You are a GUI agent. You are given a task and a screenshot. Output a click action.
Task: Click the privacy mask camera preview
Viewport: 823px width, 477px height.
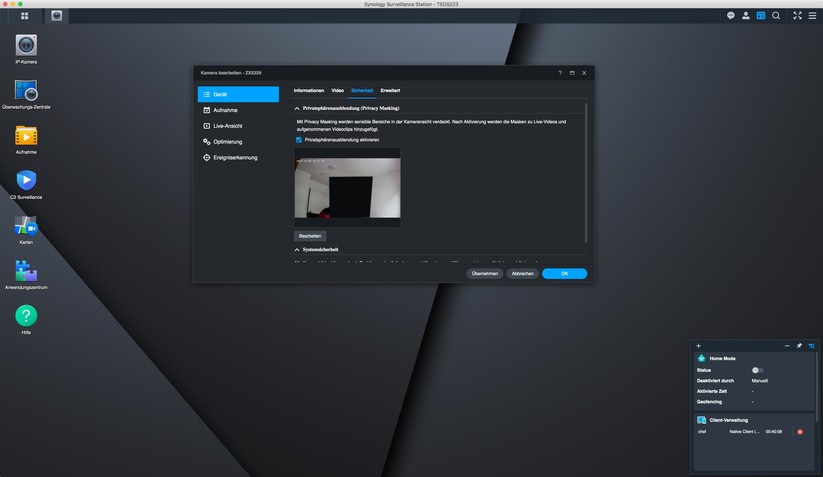tap(347, 187)
